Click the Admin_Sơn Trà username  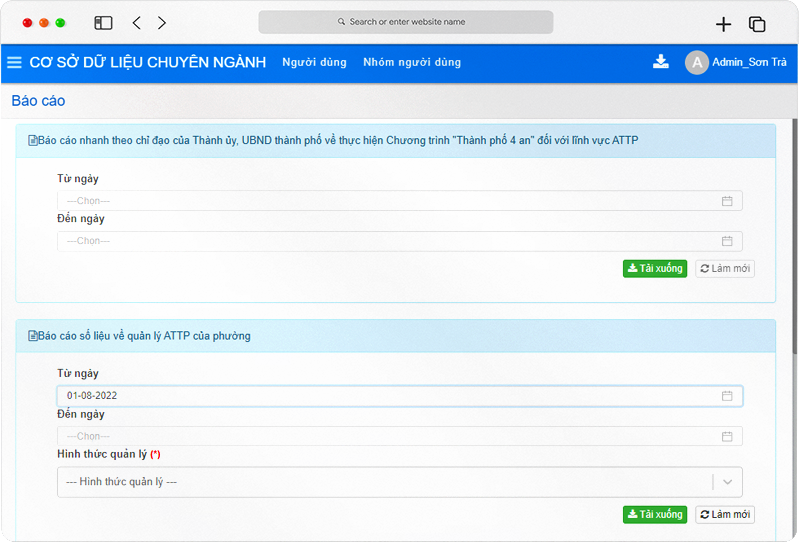pos(749,62)
